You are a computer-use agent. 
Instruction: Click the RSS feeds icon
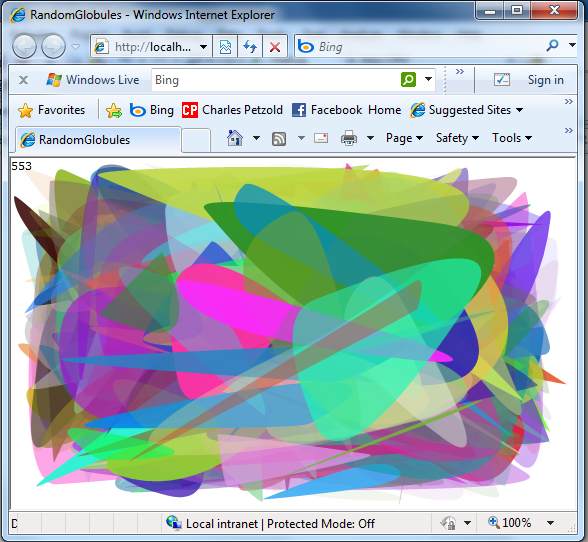[x=279, y=139]
